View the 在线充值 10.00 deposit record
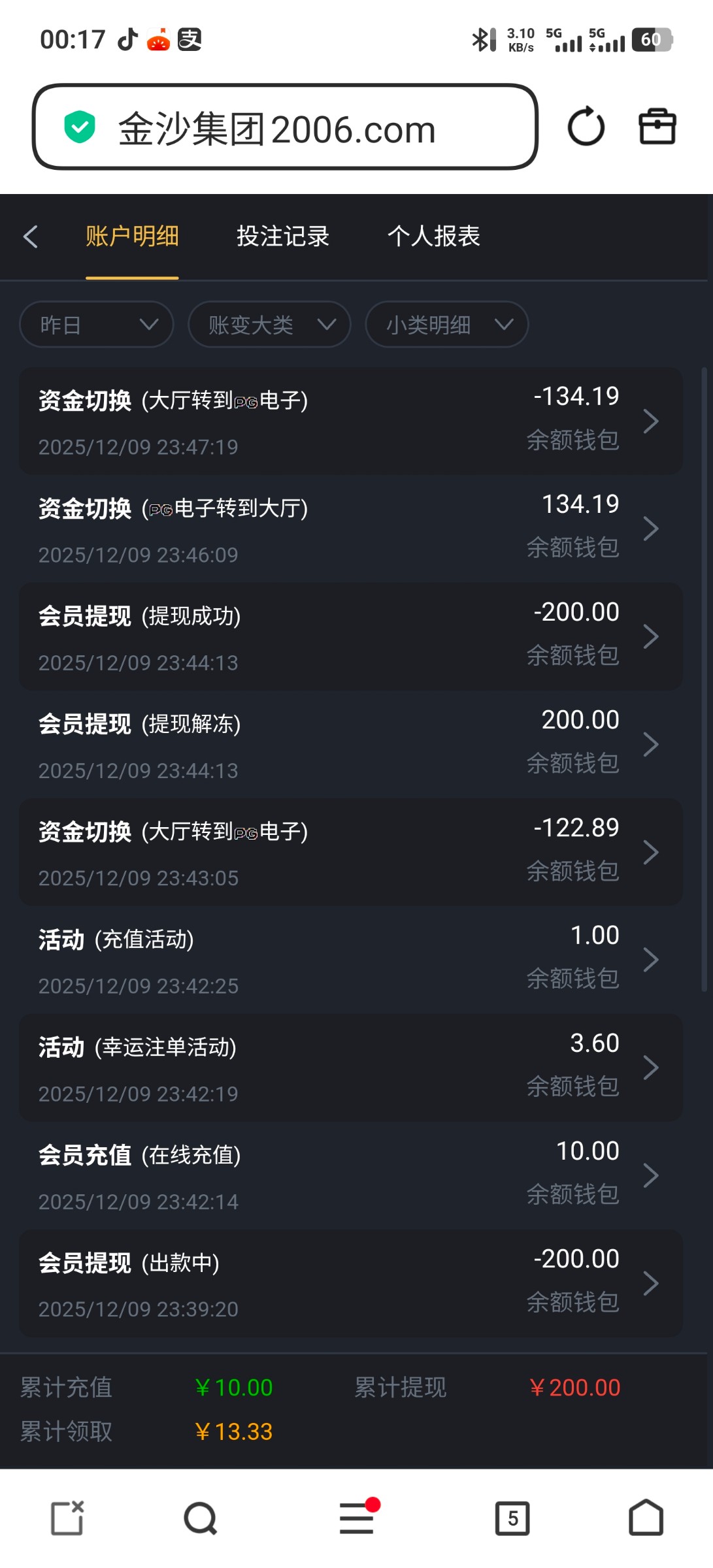Image resolution: width=713 pixels, height=1568 pixels. pyautogui.click(x=350, y=1175)
